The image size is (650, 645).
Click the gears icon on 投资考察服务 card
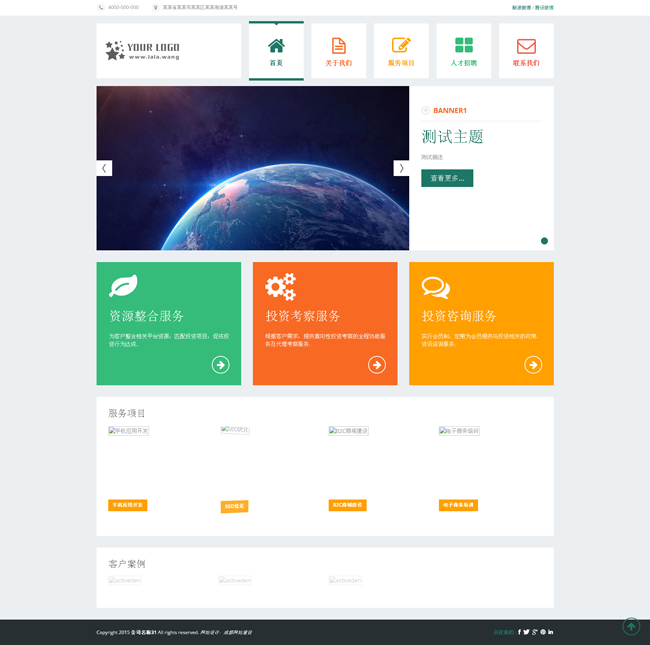point(281,286)
